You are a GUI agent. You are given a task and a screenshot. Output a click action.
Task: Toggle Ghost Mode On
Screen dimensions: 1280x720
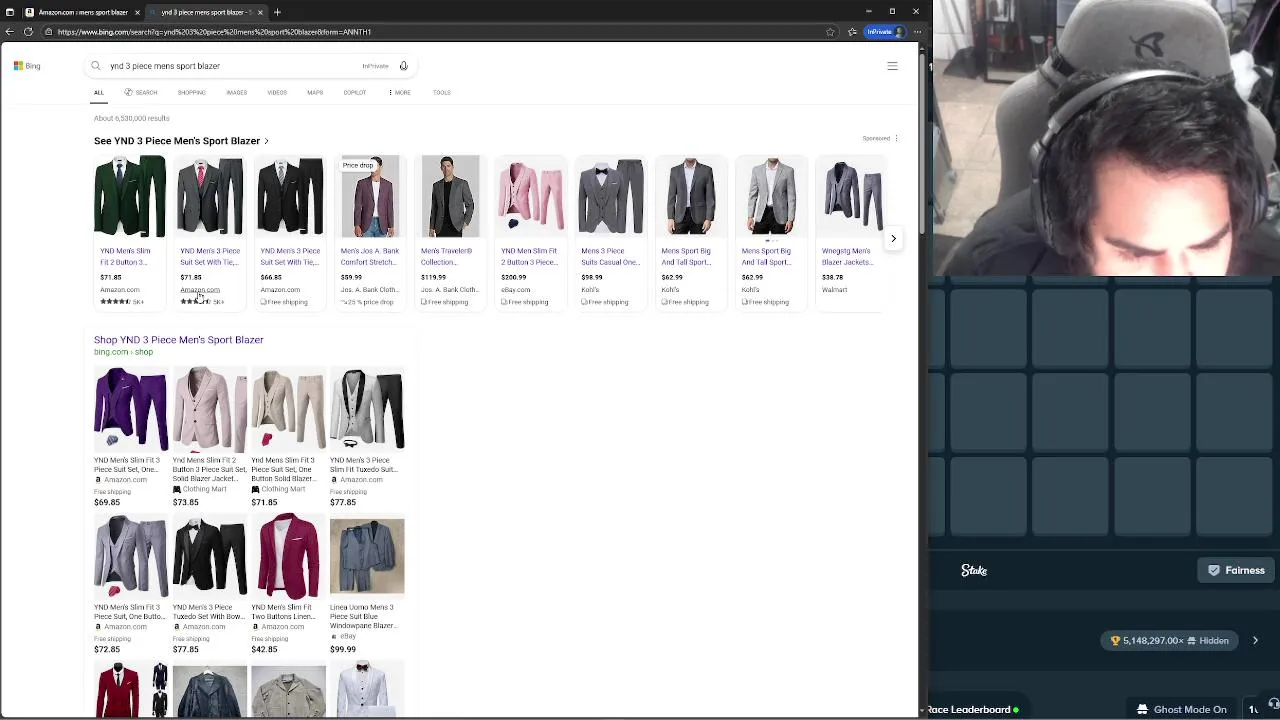click(x=1181, y=710)
